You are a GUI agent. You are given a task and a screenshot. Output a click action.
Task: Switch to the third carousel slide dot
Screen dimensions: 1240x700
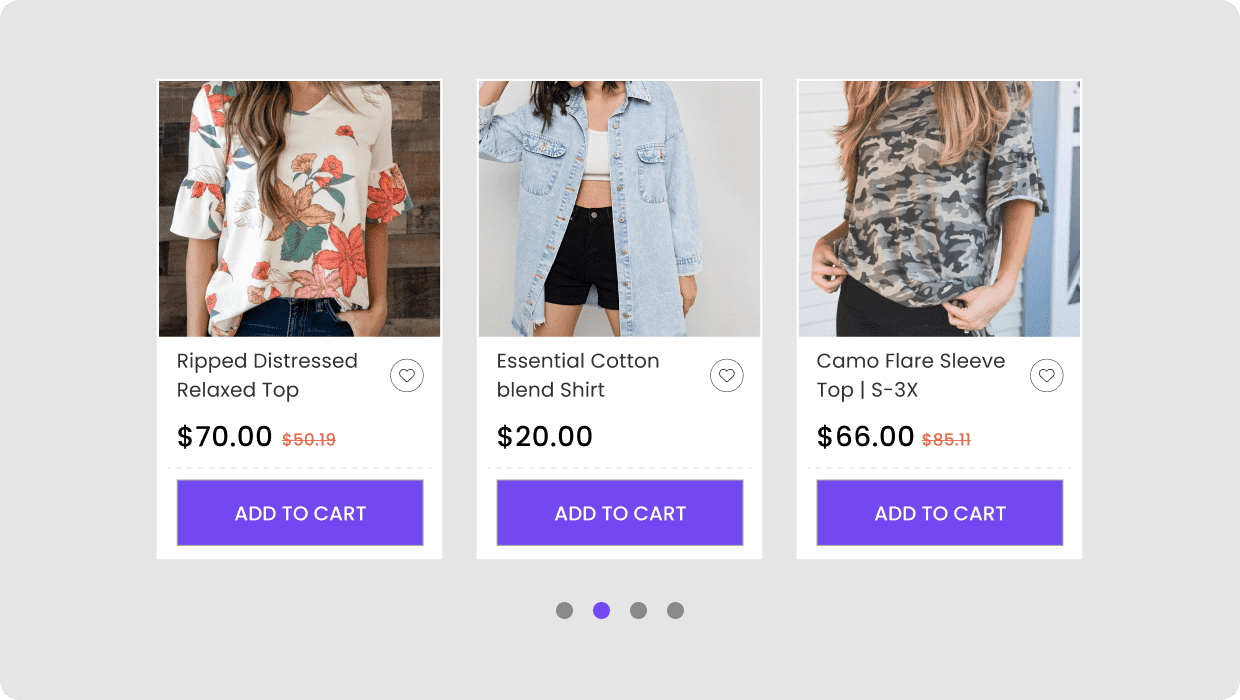638,610
